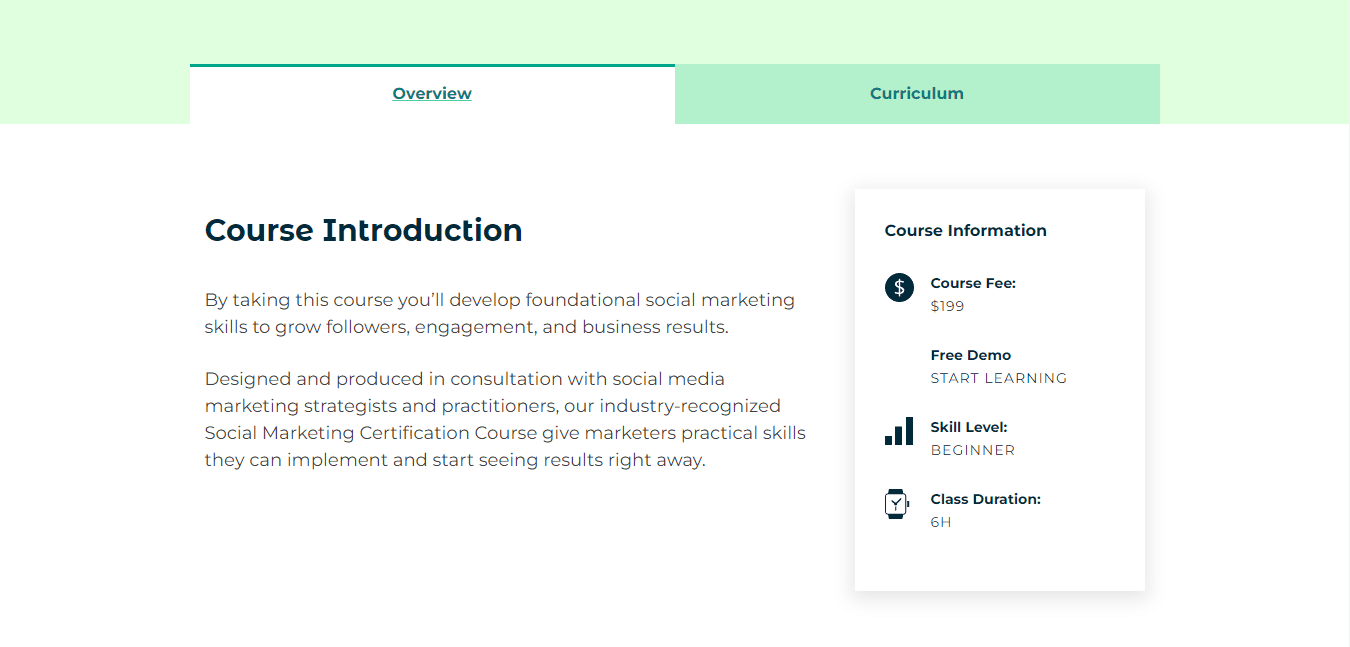Click the smartwatch icon beside 6H
This screenshot has height=647, width=1350.
click(x=896, y=504)
